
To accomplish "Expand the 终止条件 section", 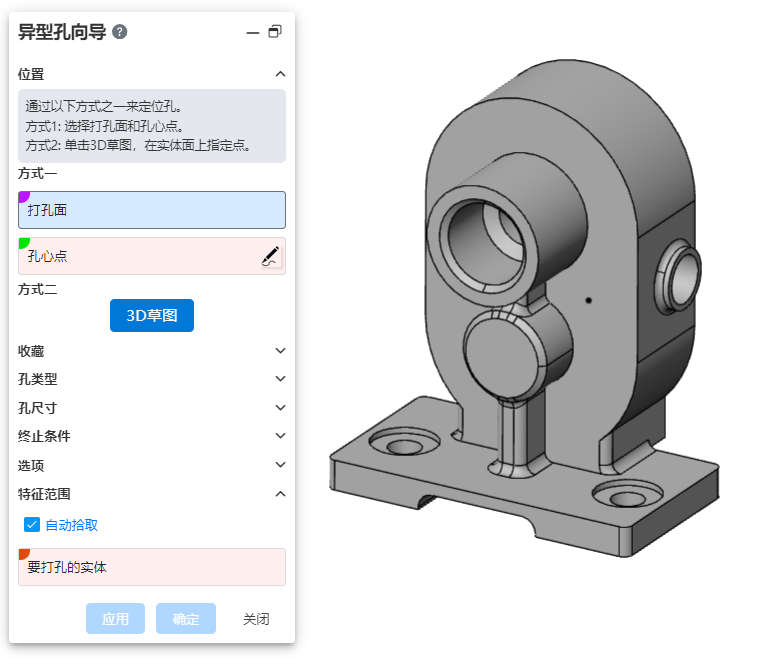I will [280, 436].
